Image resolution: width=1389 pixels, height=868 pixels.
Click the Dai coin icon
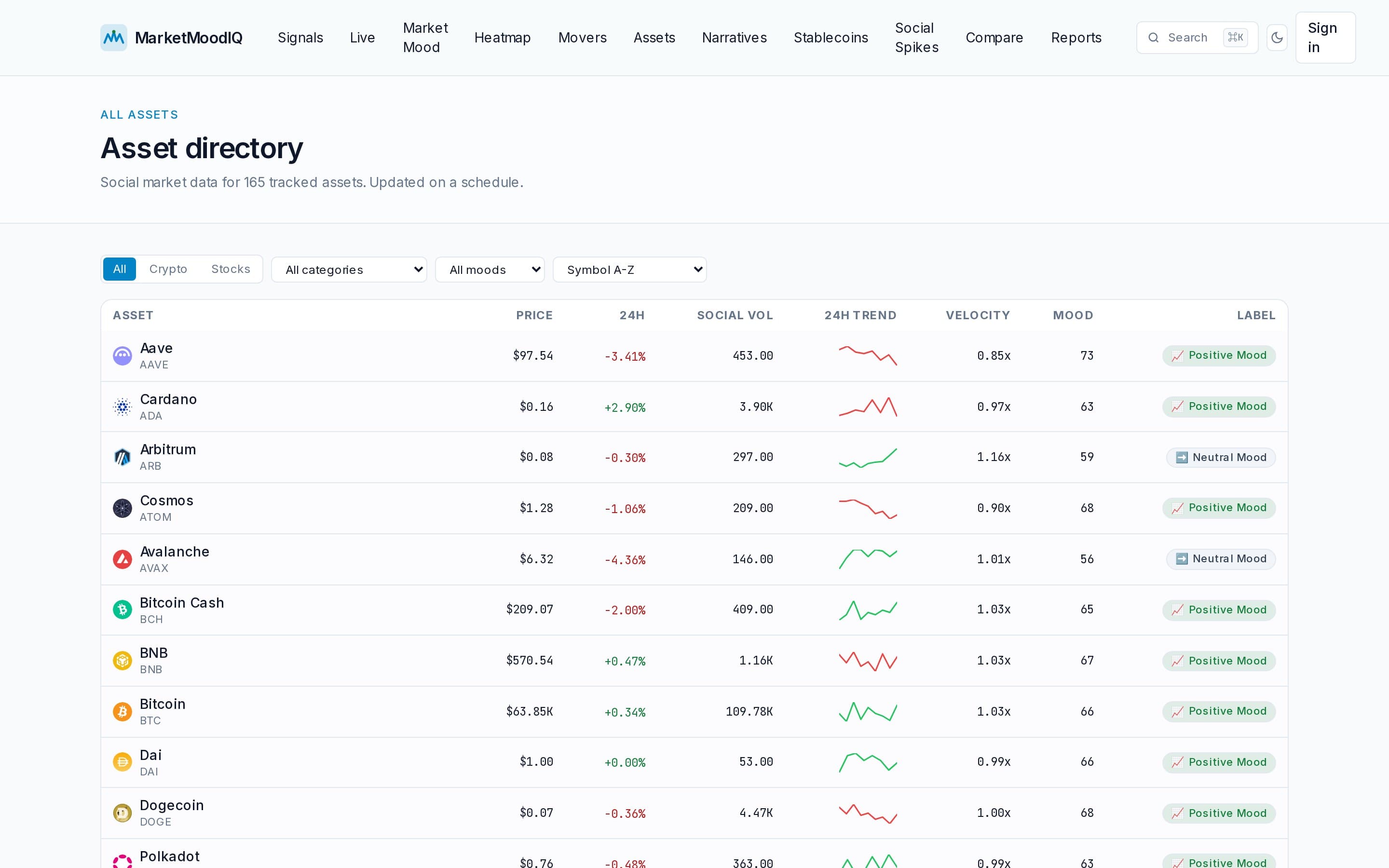[122, 762]
